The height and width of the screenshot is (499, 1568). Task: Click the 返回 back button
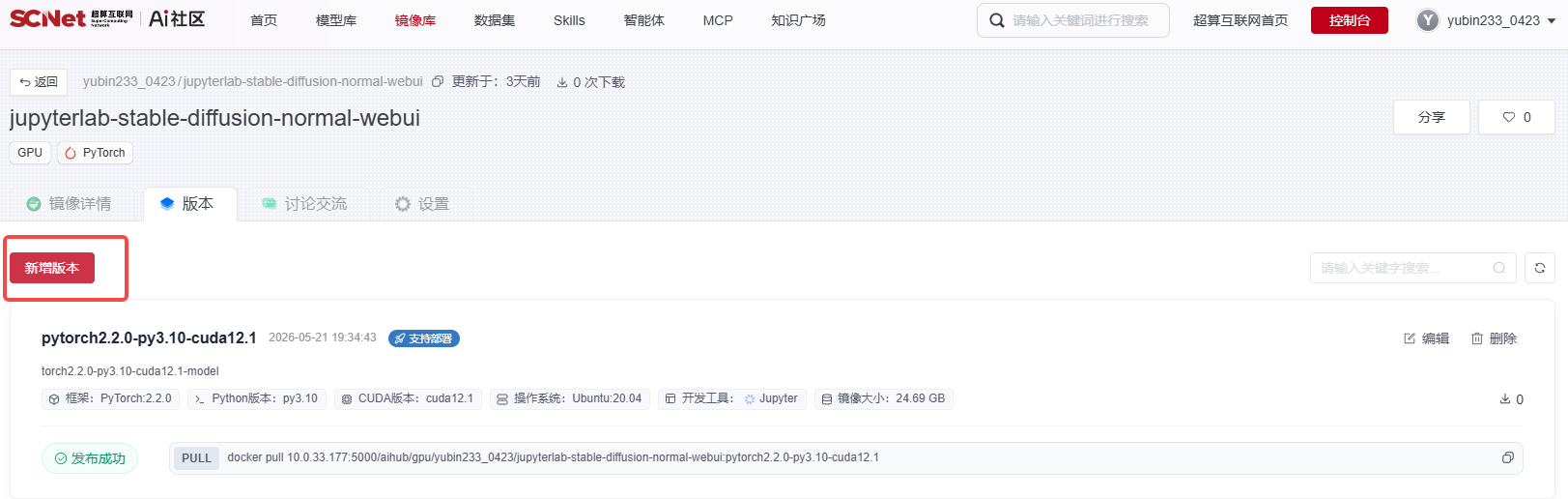(39, 82)
